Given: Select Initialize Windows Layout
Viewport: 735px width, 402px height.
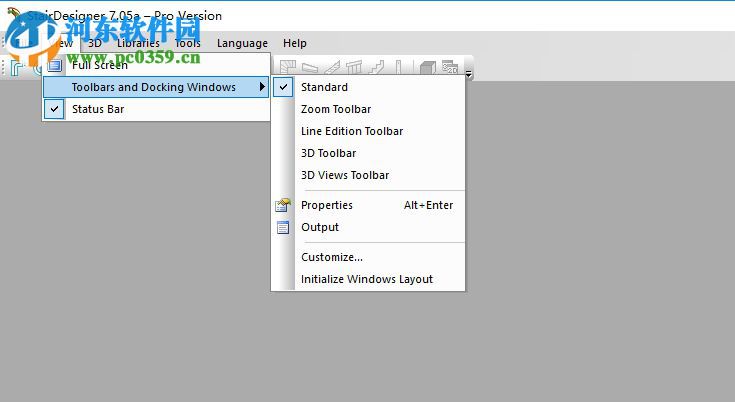Looking at the screenshot, I should (368, 279).
